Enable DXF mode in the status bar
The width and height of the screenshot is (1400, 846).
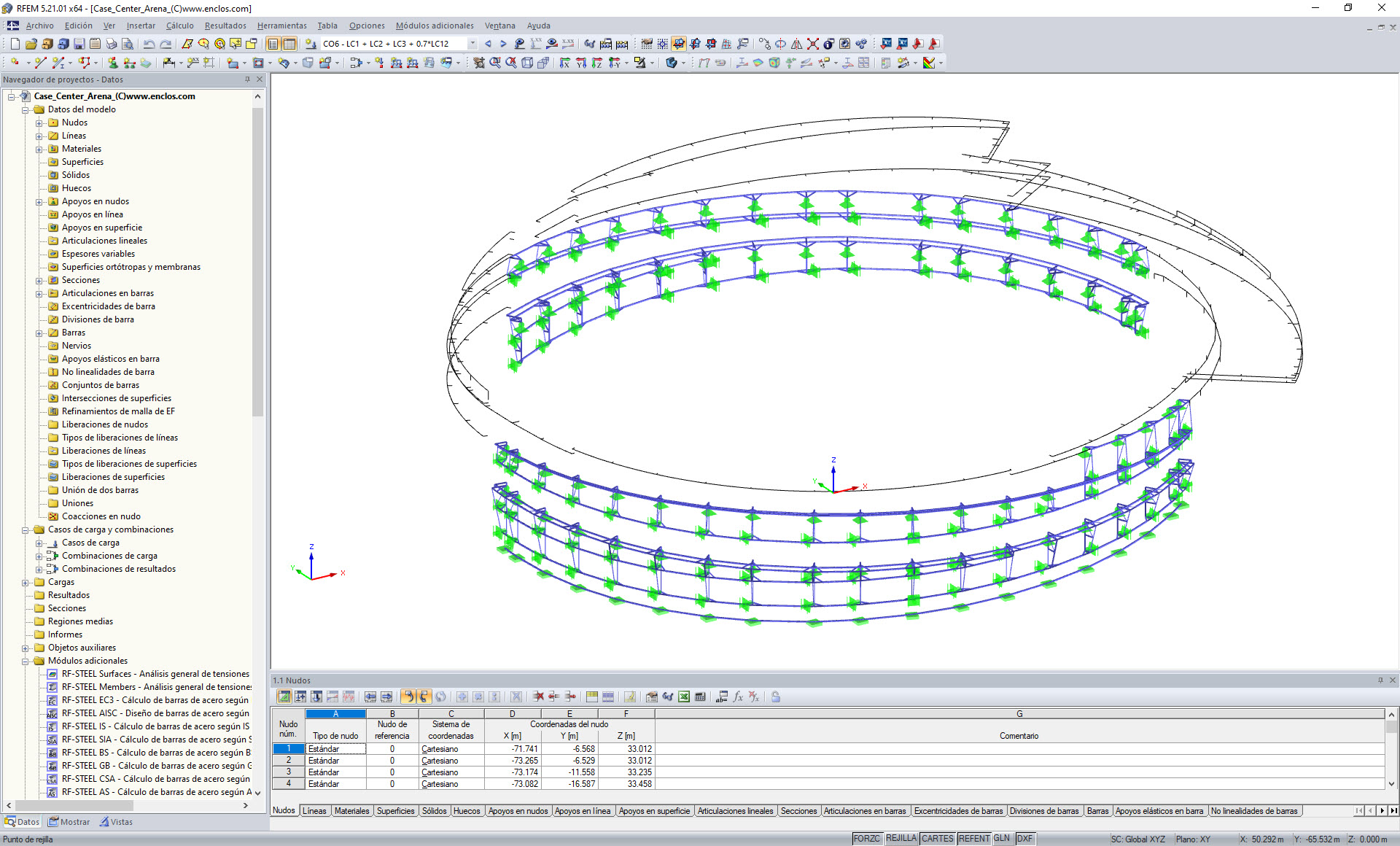pos(1025,838)
